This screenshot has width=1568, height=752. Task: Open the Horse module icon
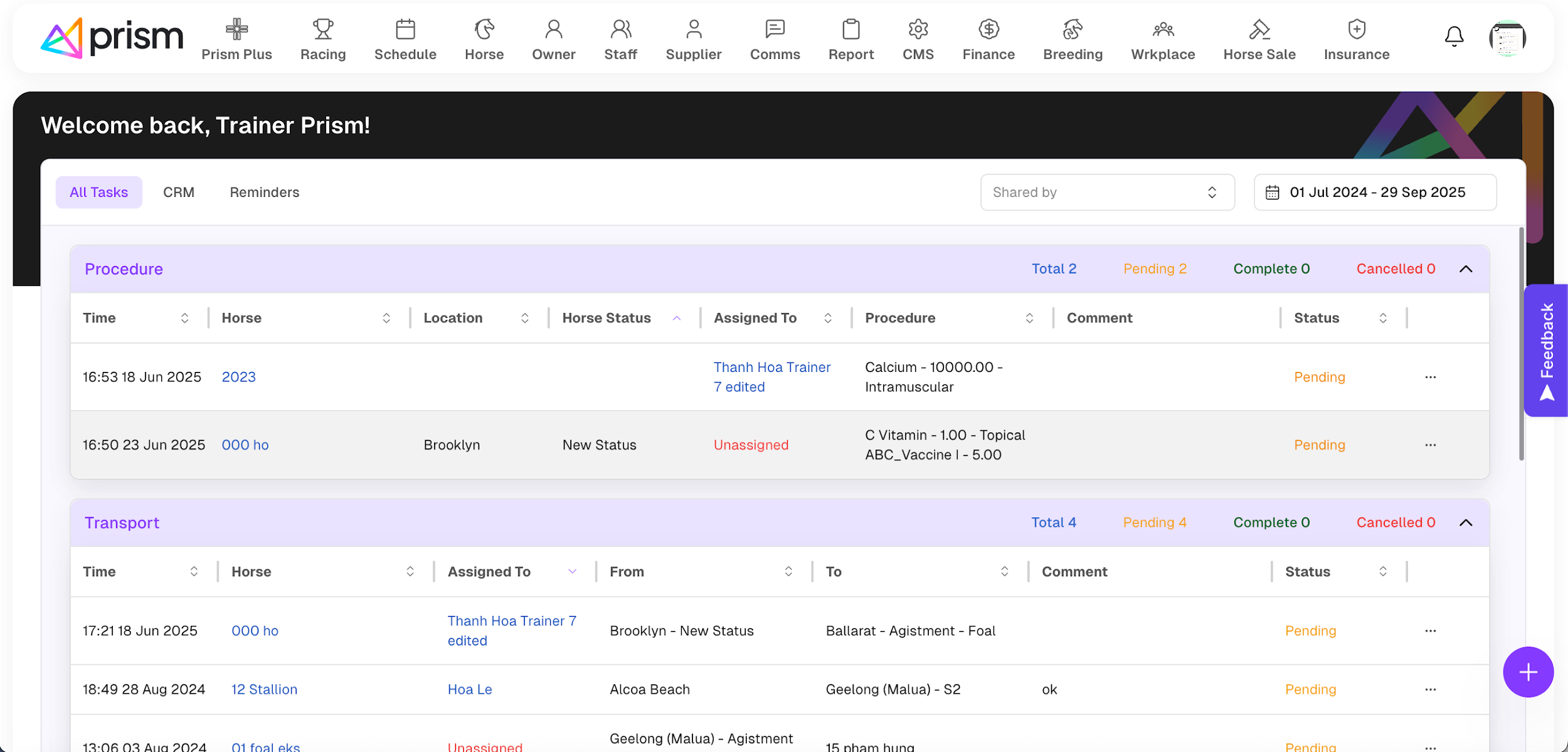click(484, 29)
